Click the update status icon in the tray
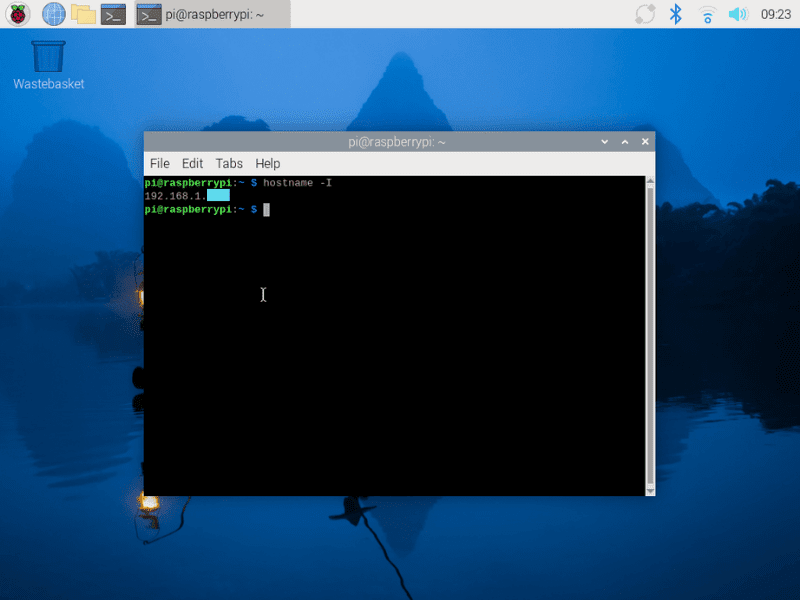This screenshot has width=800, height=600. 644,14
